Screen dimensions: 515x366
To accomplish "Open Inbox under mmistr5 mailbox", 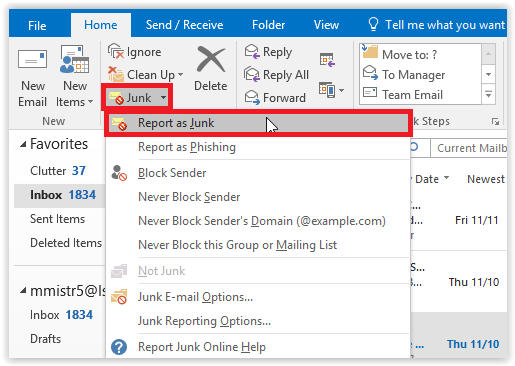I will 61,315.
